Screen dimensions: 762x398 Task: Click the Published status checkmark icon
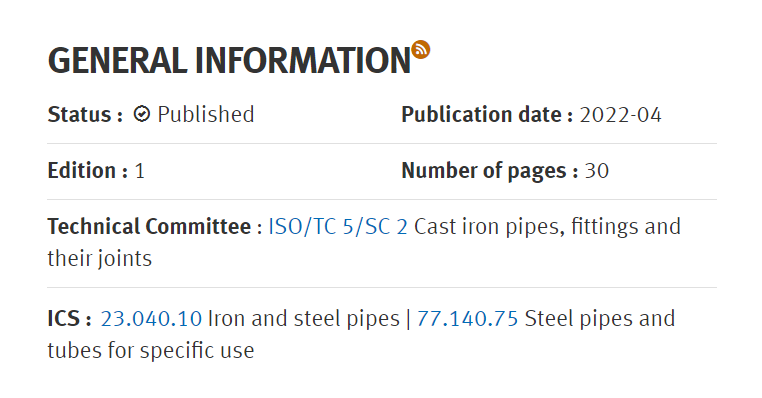[141, 114]
